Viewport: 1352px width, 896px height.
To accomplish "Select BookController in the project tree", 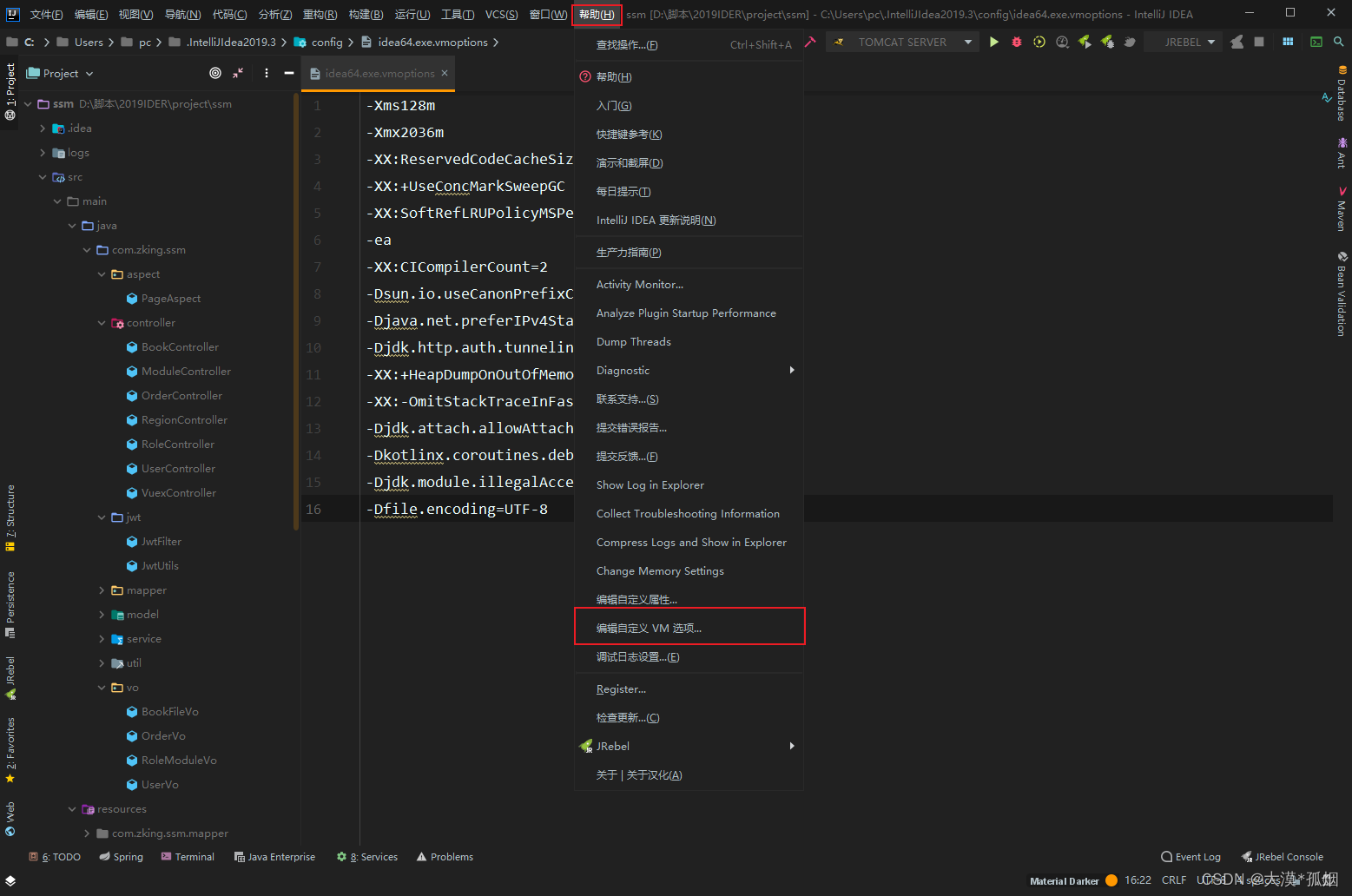I will (x=180, y=347).
